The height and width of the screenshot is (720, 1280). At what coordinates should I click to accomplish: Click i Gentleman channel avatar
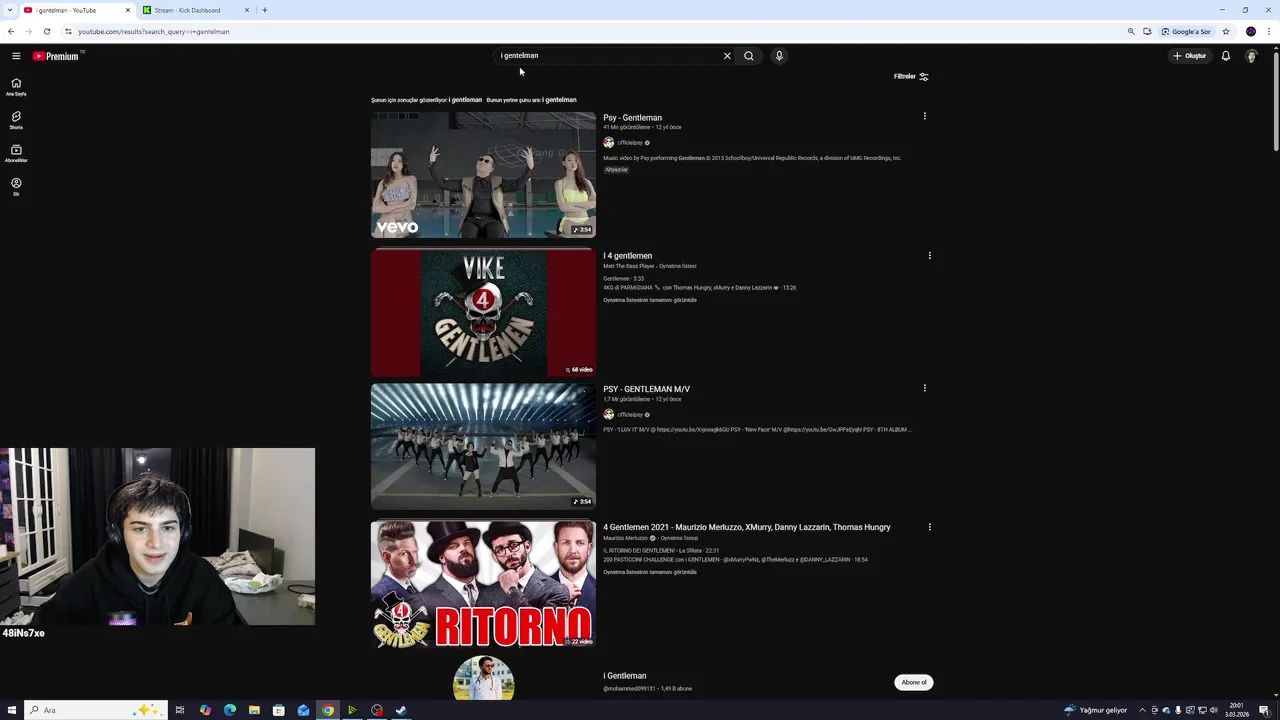pyautogui.click(x=483, y=678)
